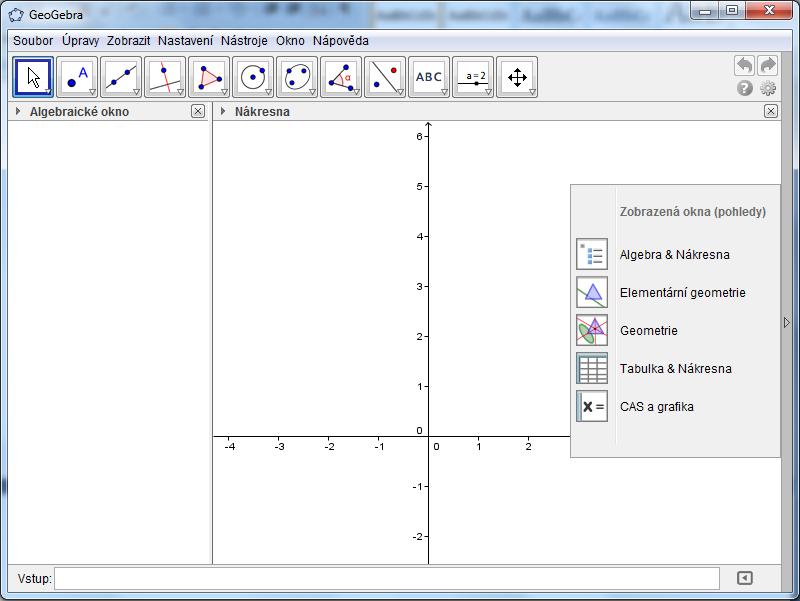
Task: Choose the Geometrie perspective label
Action: coord(648,331)
